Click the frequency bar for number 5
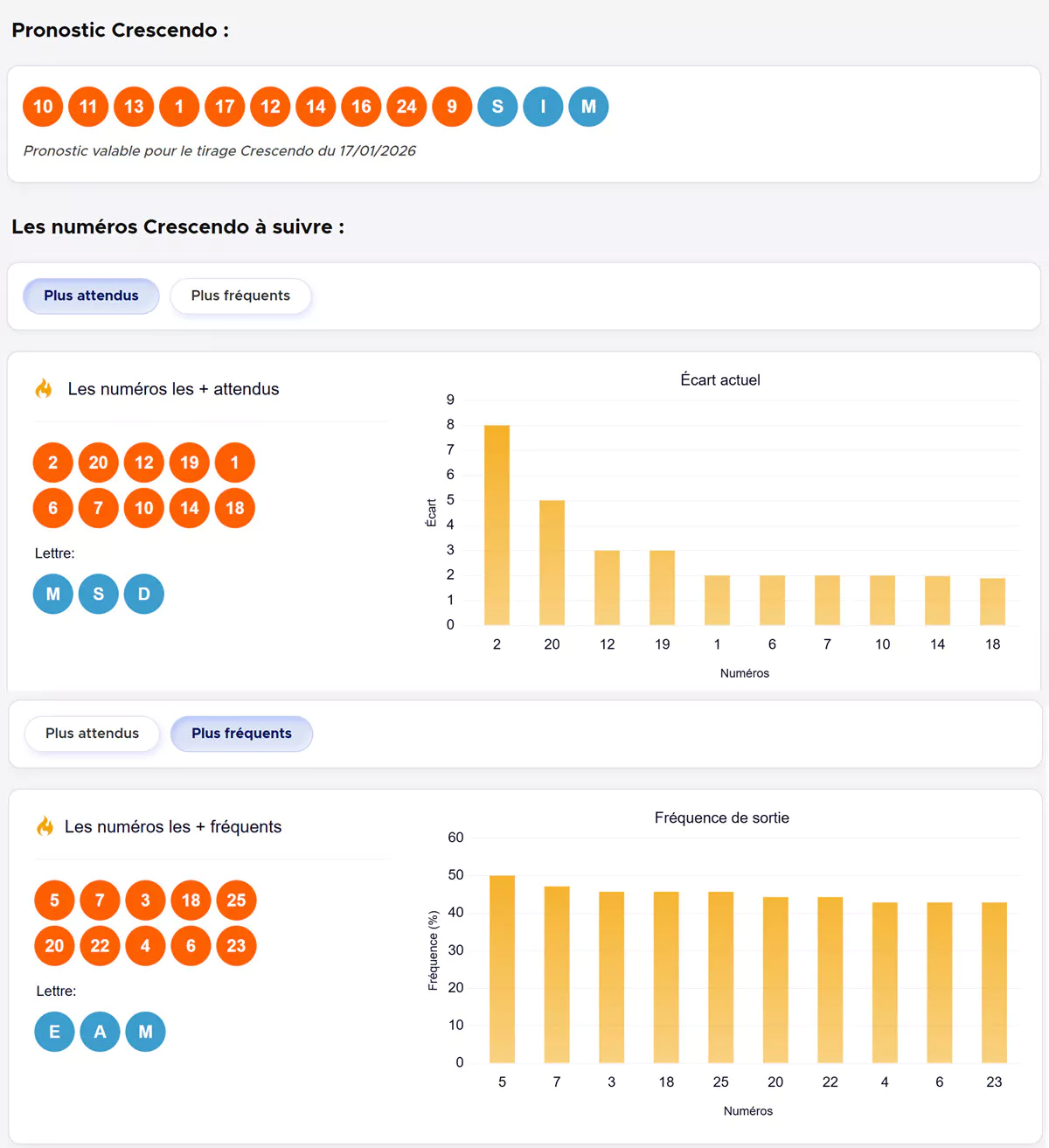This screenshot has width=1049, height=1148. coord(502,969)
